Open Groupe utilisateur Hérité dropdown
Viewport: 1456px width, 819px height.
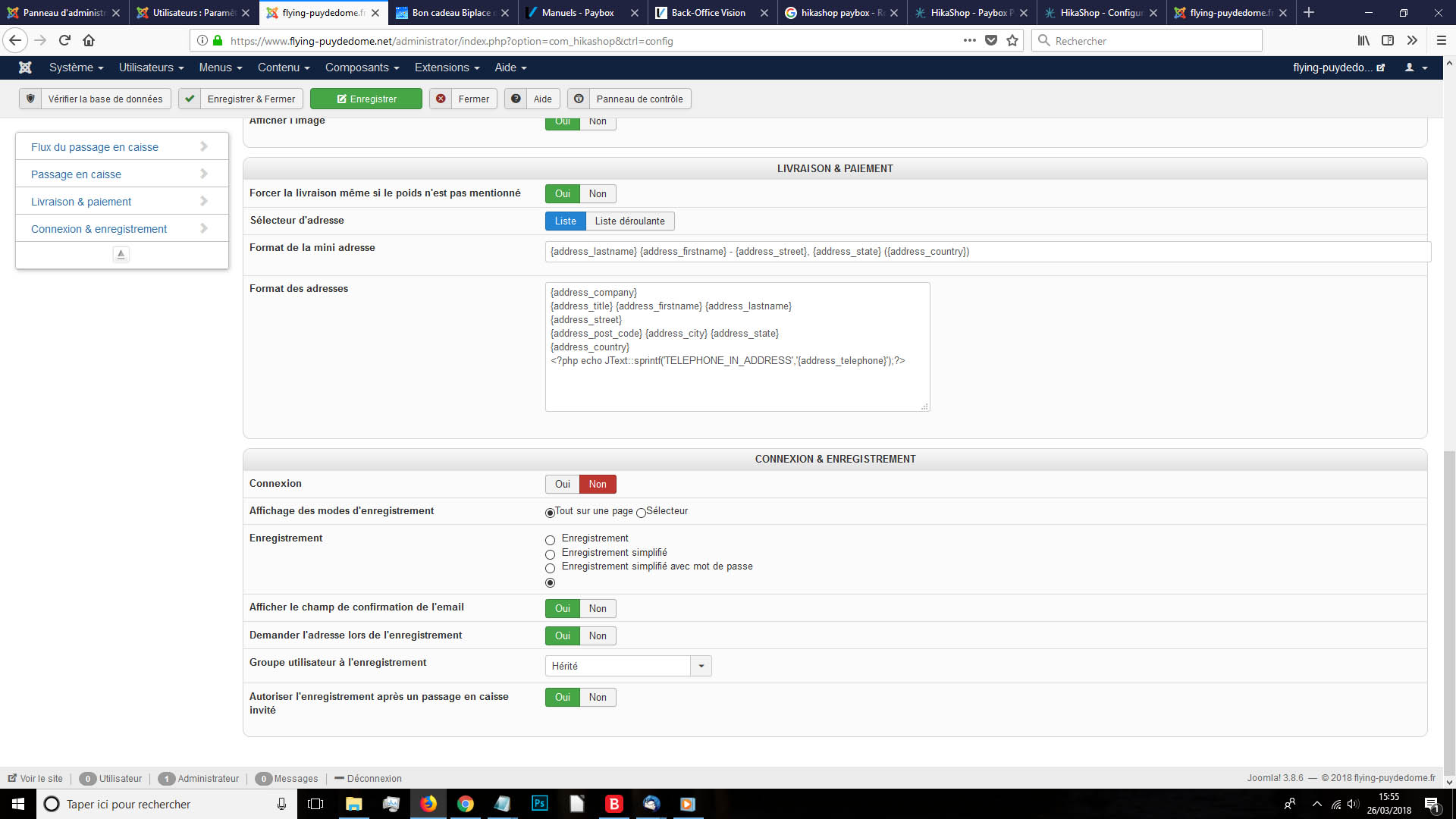[x=627, y=667]
